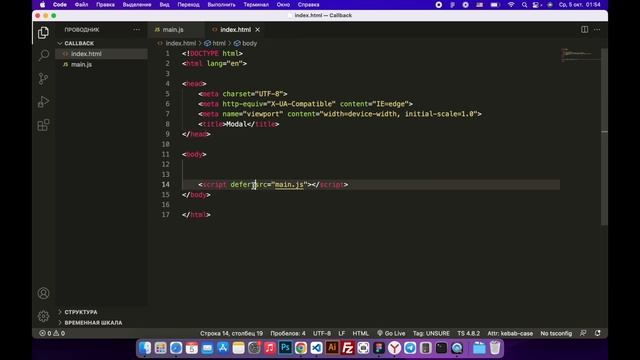Viewport: 640px width, 360px height.
Task: Open the Переход menu
Action: [189, 5]
